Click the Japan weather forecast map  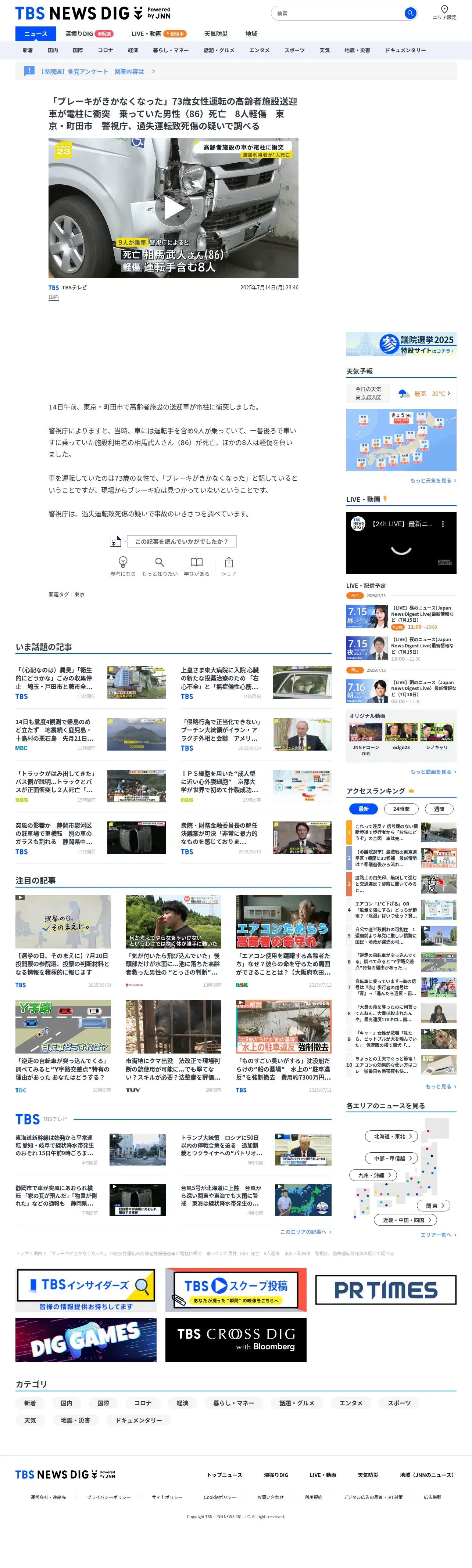tap(401, 440)
